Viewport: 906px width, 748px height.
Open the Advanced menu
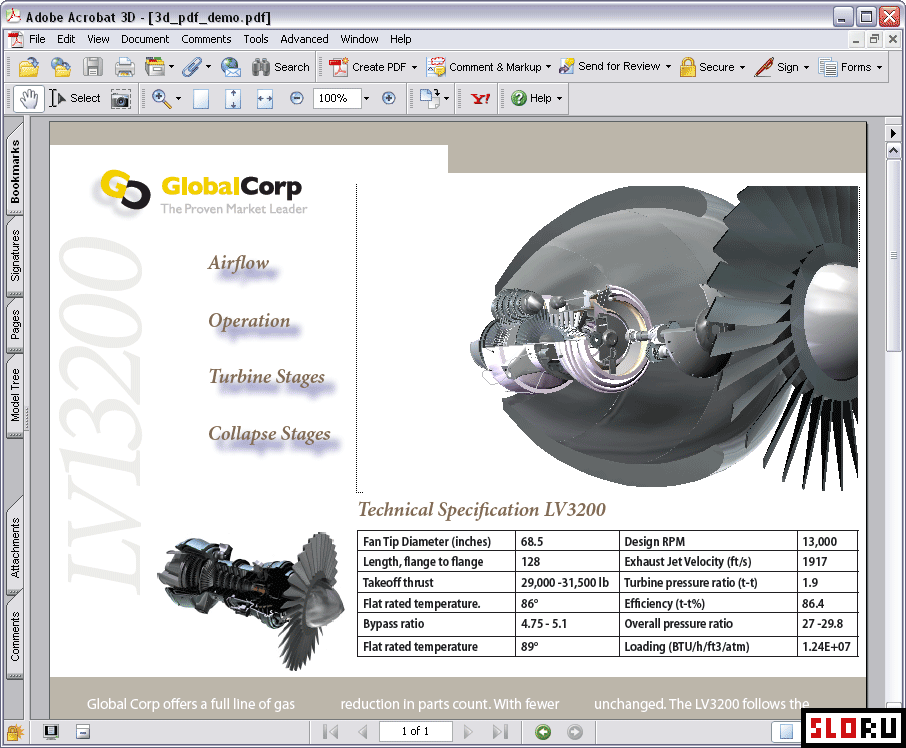pos(304,39)
